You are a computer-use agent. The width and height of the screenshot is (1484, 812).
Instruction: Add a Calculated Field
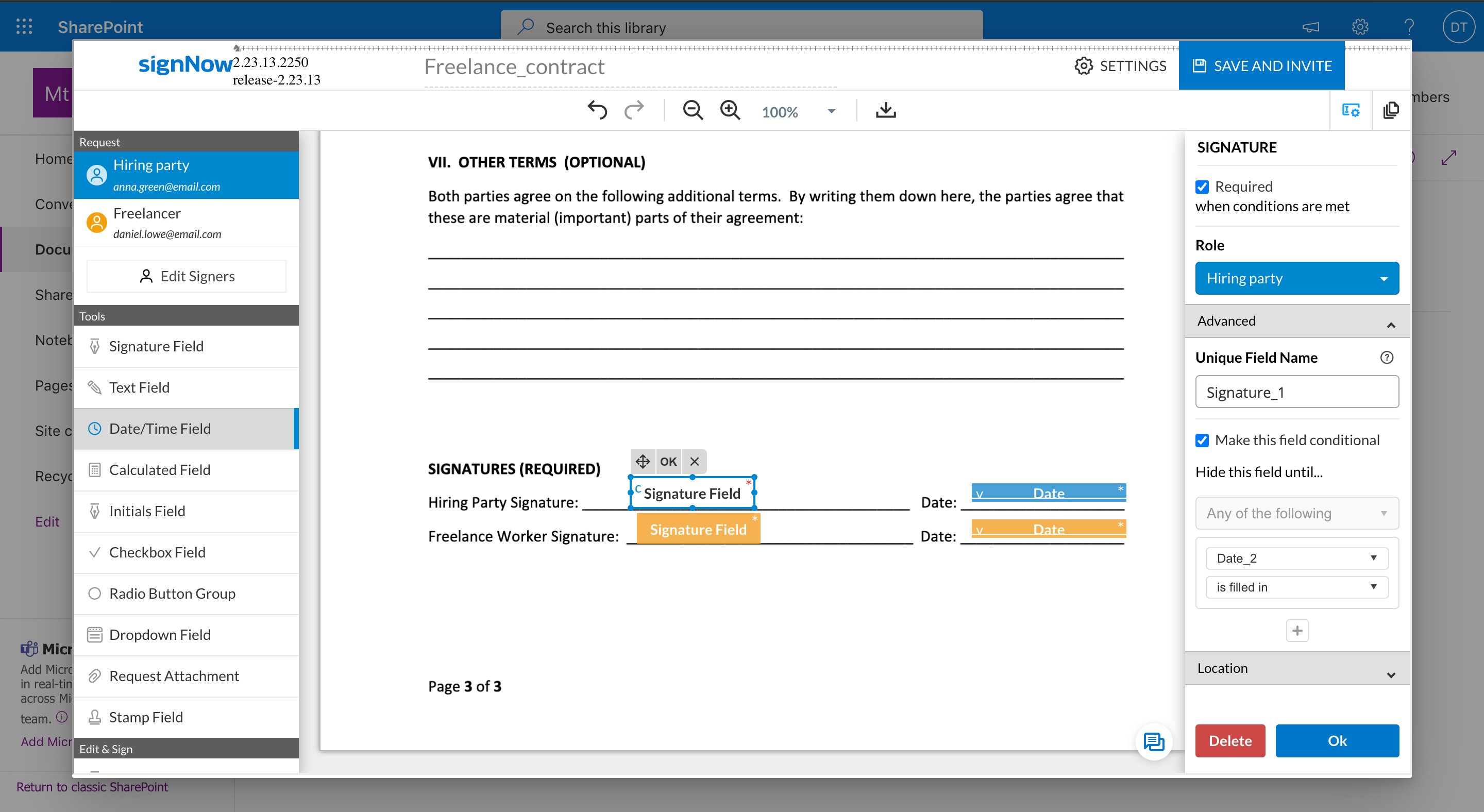[x=160, y=469]
